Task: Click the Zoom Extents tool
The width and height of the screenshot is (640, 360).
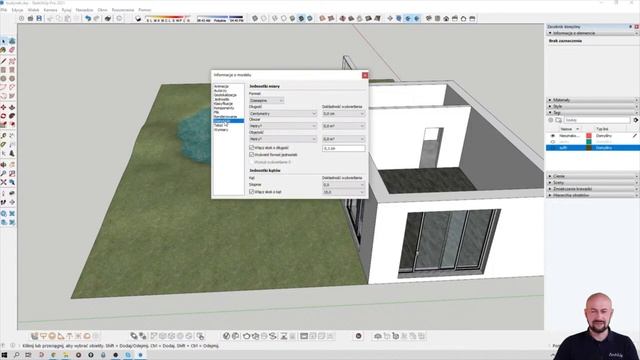Action: coord(4,182)
